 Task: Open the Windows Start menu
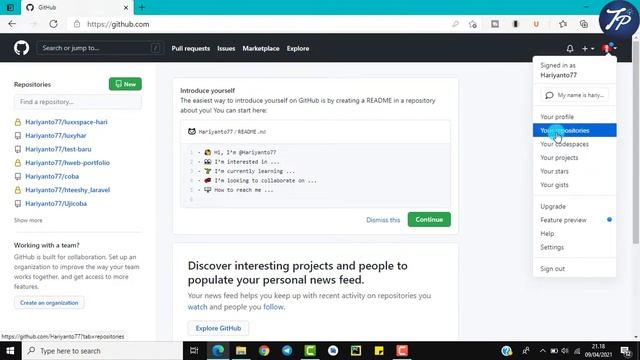(x=11, y=351)
